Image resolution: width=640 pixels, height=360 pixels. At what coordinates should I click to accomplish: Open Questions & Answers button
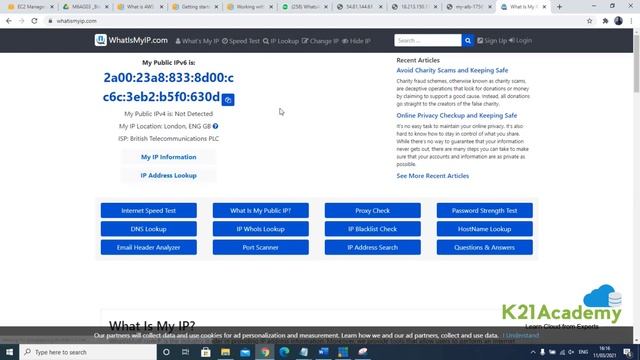[484, 247]
